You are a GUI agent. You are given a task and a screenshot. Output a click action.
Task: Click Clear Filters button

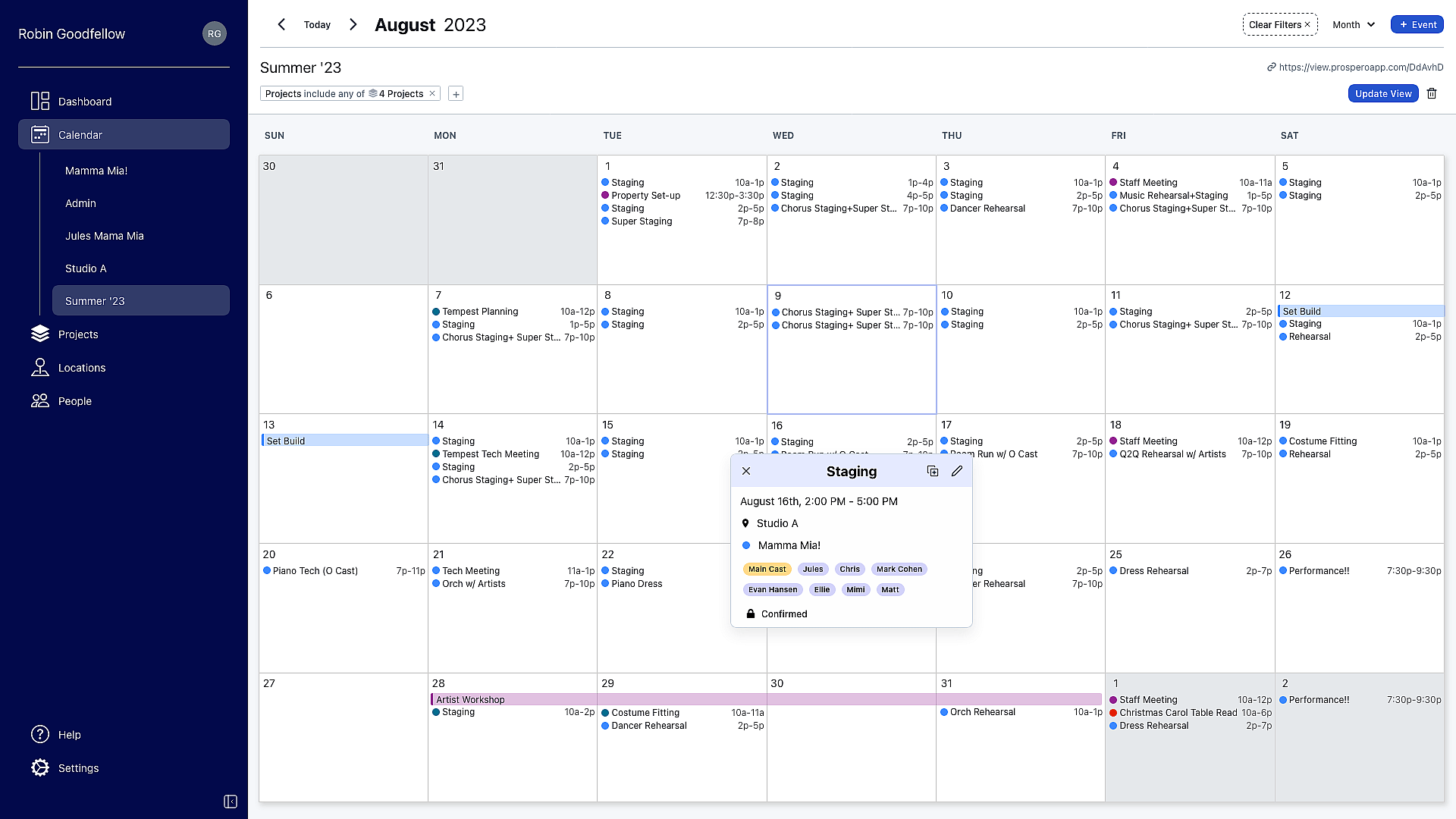click(1279, 24)
